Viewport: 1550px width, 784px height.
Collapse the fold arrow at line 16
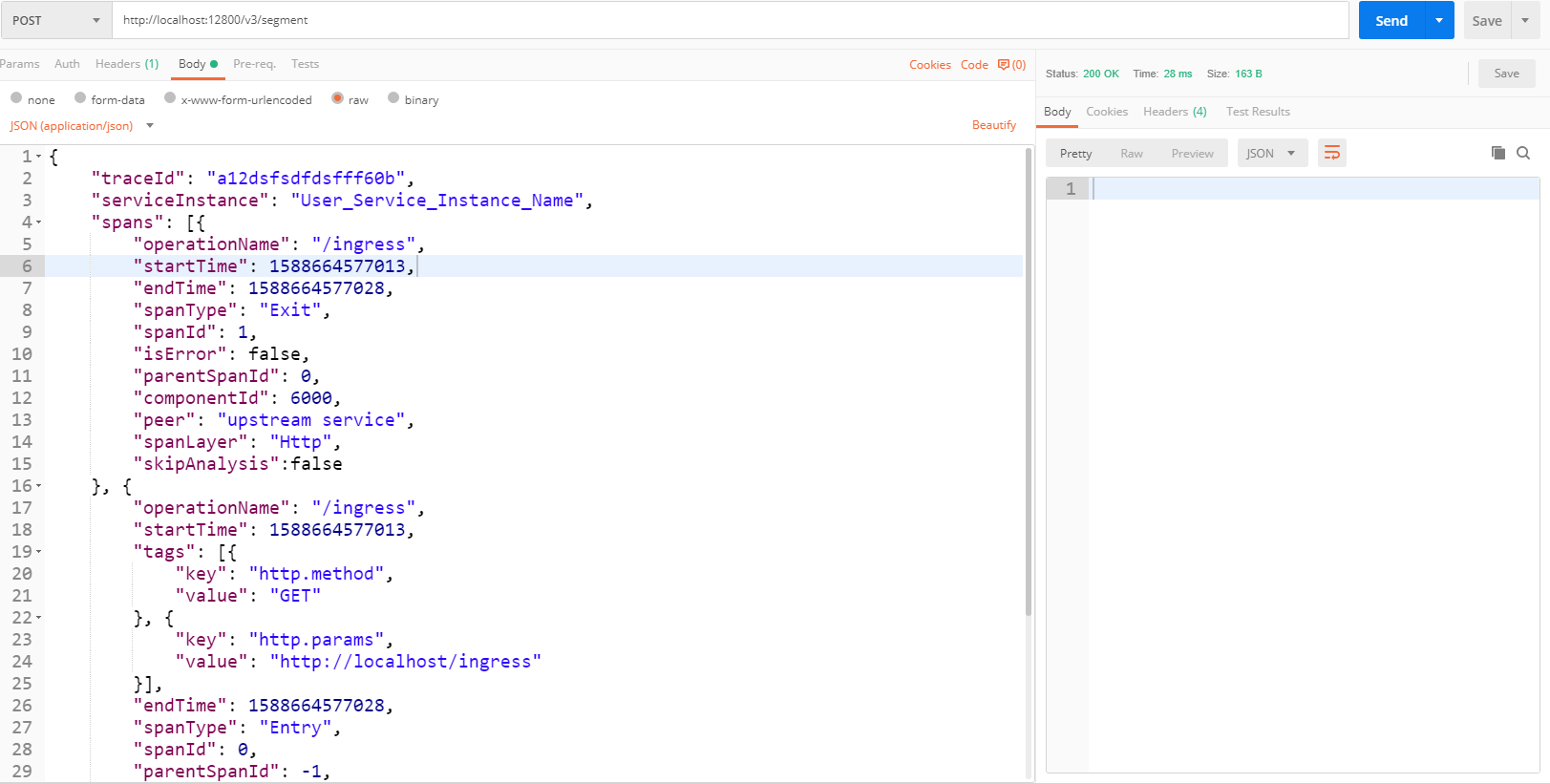click(39, 486)
